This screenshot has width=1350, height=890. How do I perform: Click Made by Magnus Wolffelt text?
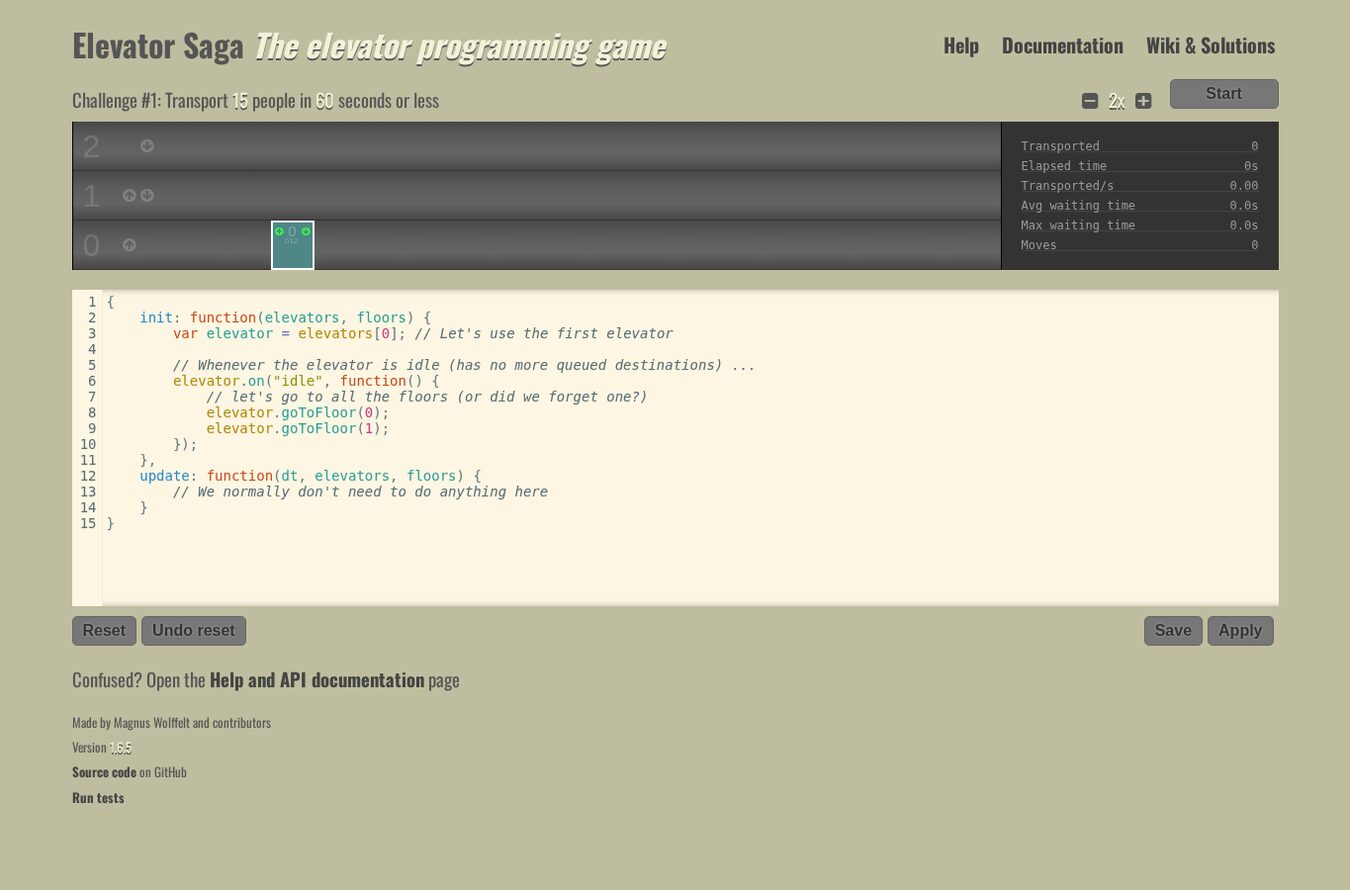pos(171,722)
